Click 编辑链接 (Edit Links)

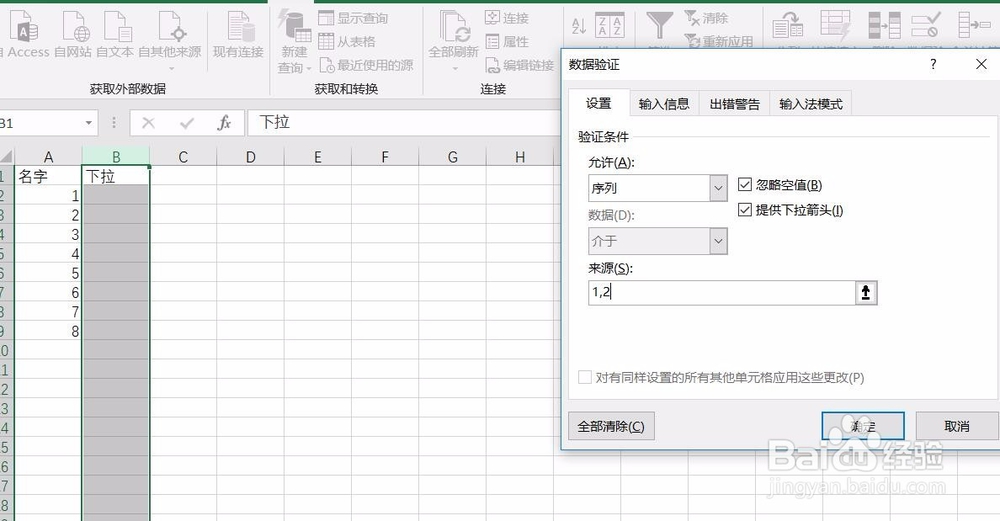point(520,65)
